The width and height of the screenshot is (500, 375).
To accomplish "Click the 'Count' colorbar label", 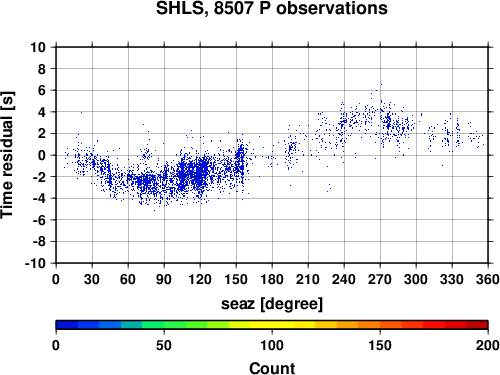I will (272, 368).
